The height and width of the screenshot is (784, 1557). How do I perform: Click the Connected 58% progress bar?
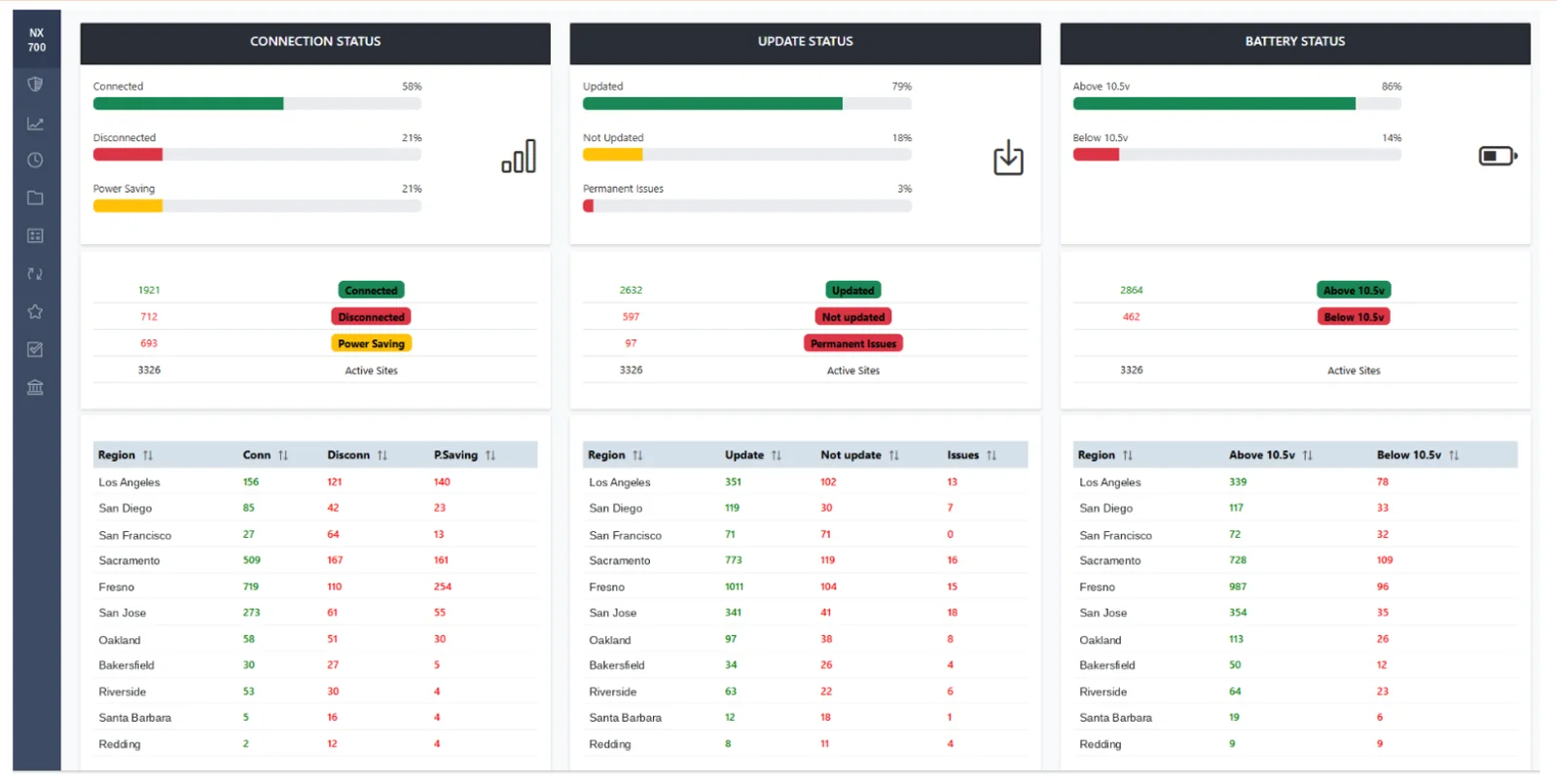click(257, 103)
